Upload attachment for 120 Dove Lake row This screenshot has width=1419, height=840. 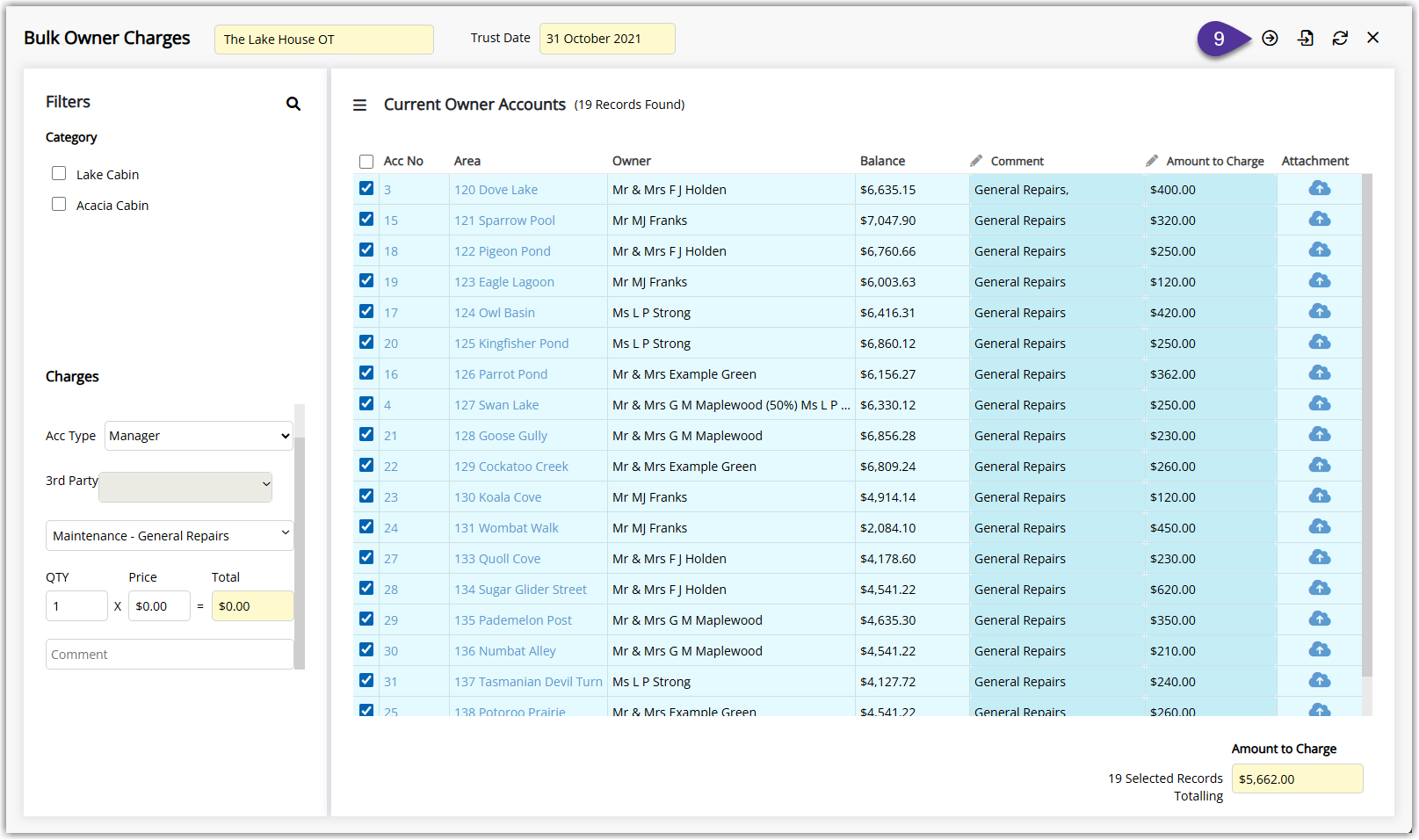(x=1319, y=188)
